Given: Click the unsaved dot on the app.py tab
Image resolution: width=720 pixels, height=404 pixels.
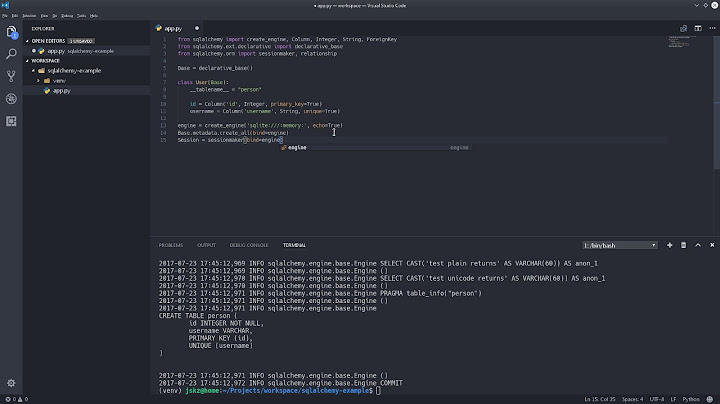Looking at the screenshot, I should tap(197, 28).
